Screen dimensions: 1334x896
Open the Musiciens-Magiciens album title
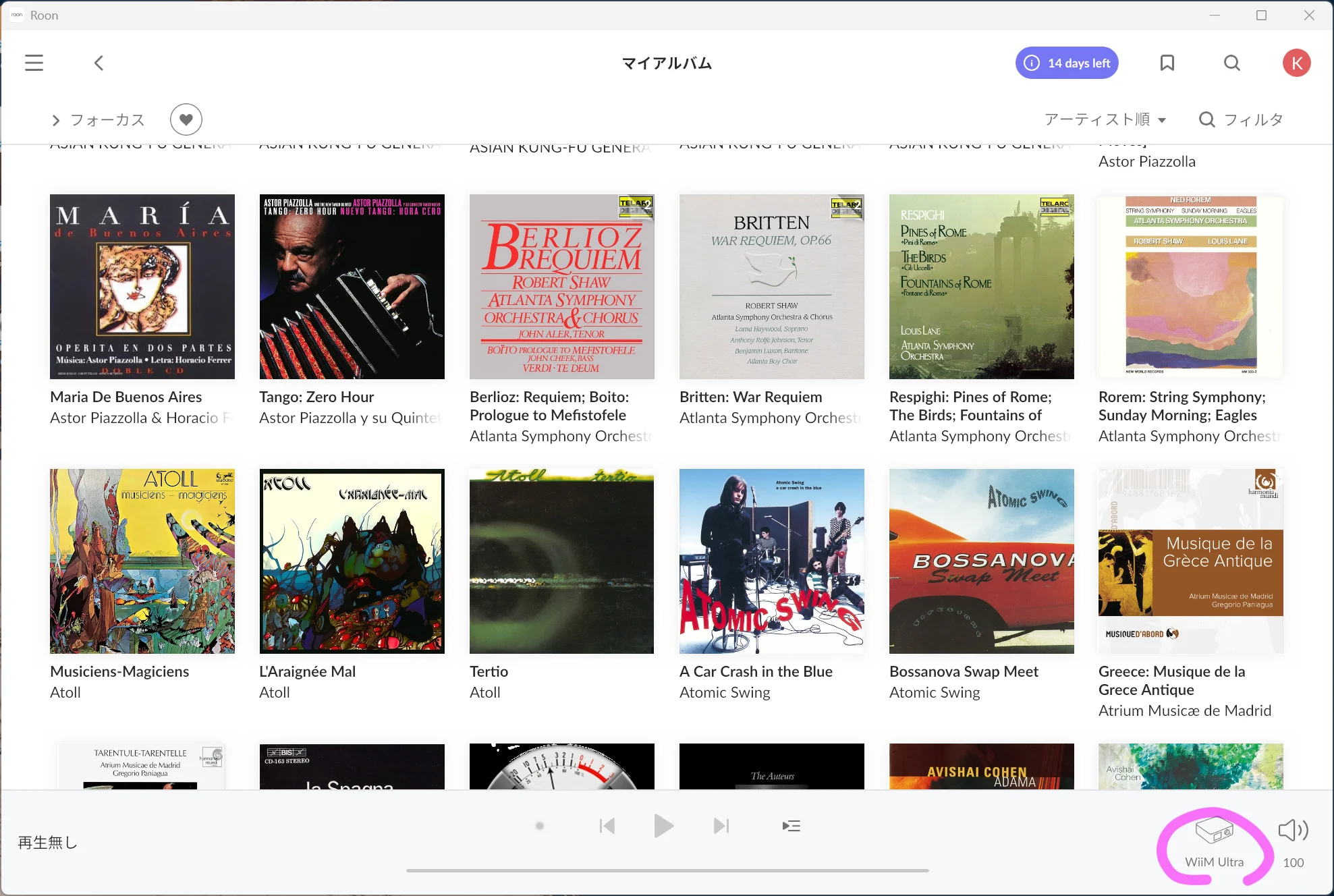[119, 671]
